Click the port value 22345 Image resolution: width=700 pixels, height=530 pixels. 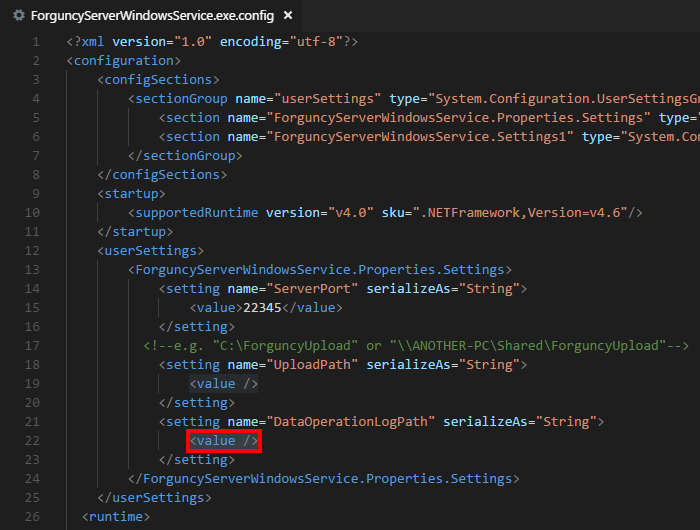point(262,308)
